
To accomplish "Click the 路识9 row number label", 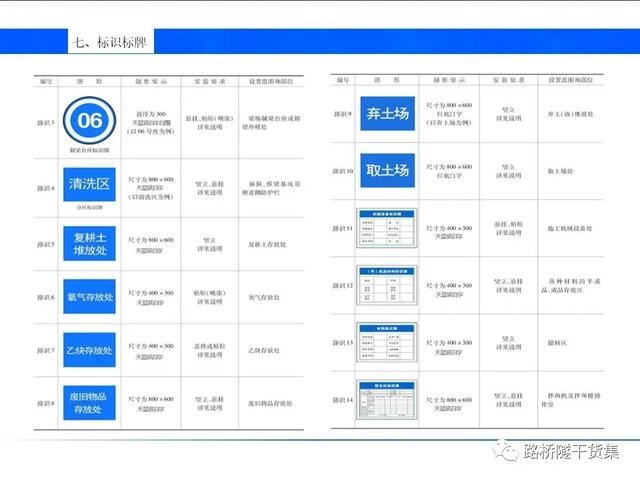I will pyautogui.click(x=343, y=114).
